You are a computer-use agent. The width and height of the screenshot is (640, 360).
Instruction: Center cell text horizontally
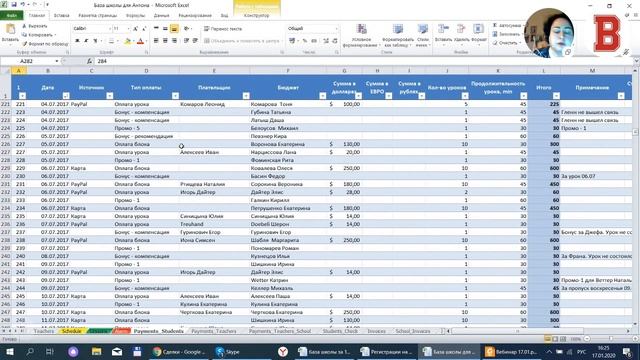pyautogui.click(x=165, y=41)
